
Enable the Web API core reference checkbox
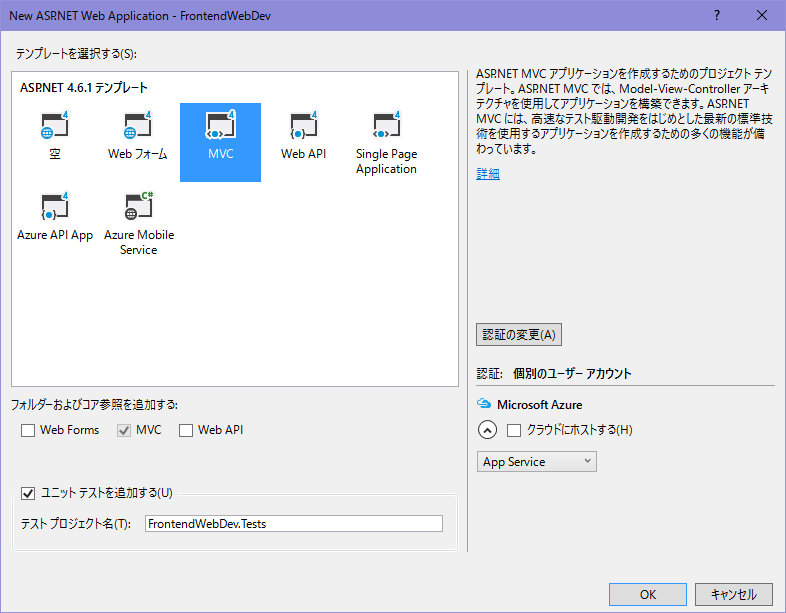tap(186, 431)
